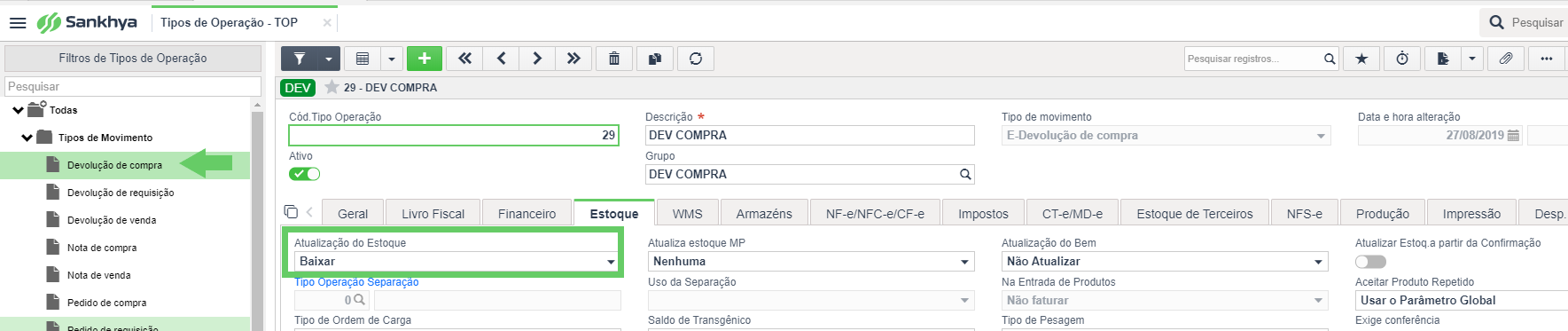Open the grid view dropdown arrow
The image size is (1568, 331).
pyautogui.click(x=392, y=59)
